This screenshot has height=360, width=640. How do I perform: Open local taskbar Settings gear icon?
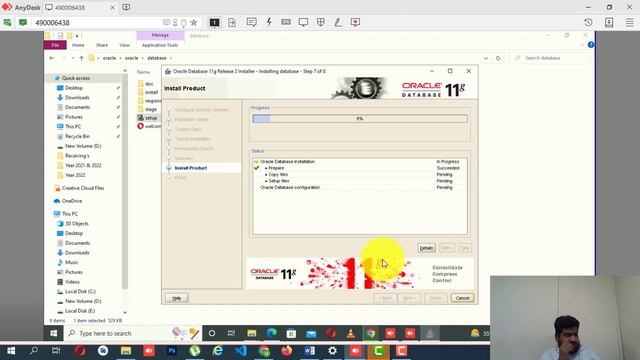click(332, 351)
